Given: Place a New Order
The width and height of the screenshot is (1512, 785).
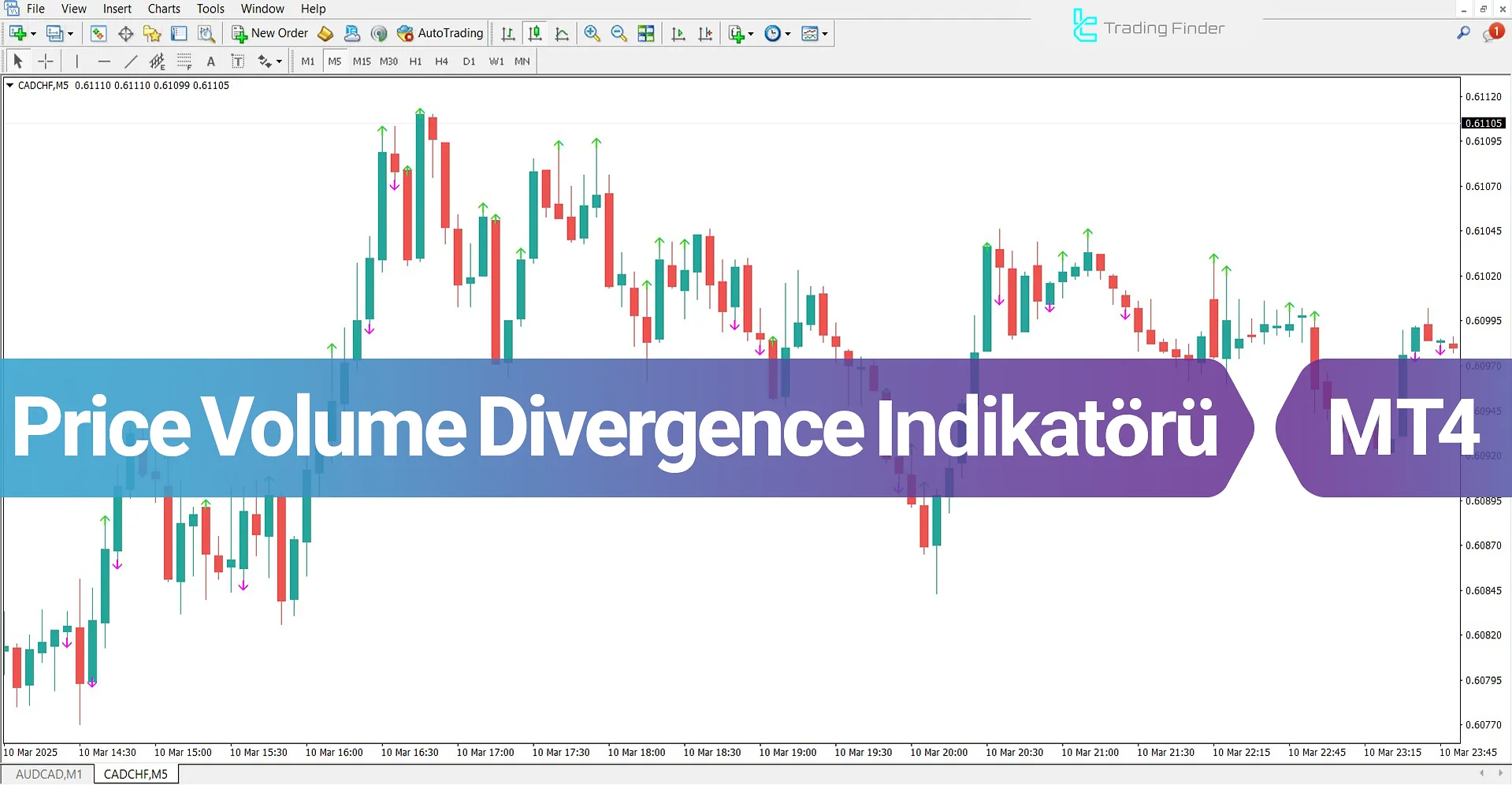Looking at the screenshot, I should [270, 33].
